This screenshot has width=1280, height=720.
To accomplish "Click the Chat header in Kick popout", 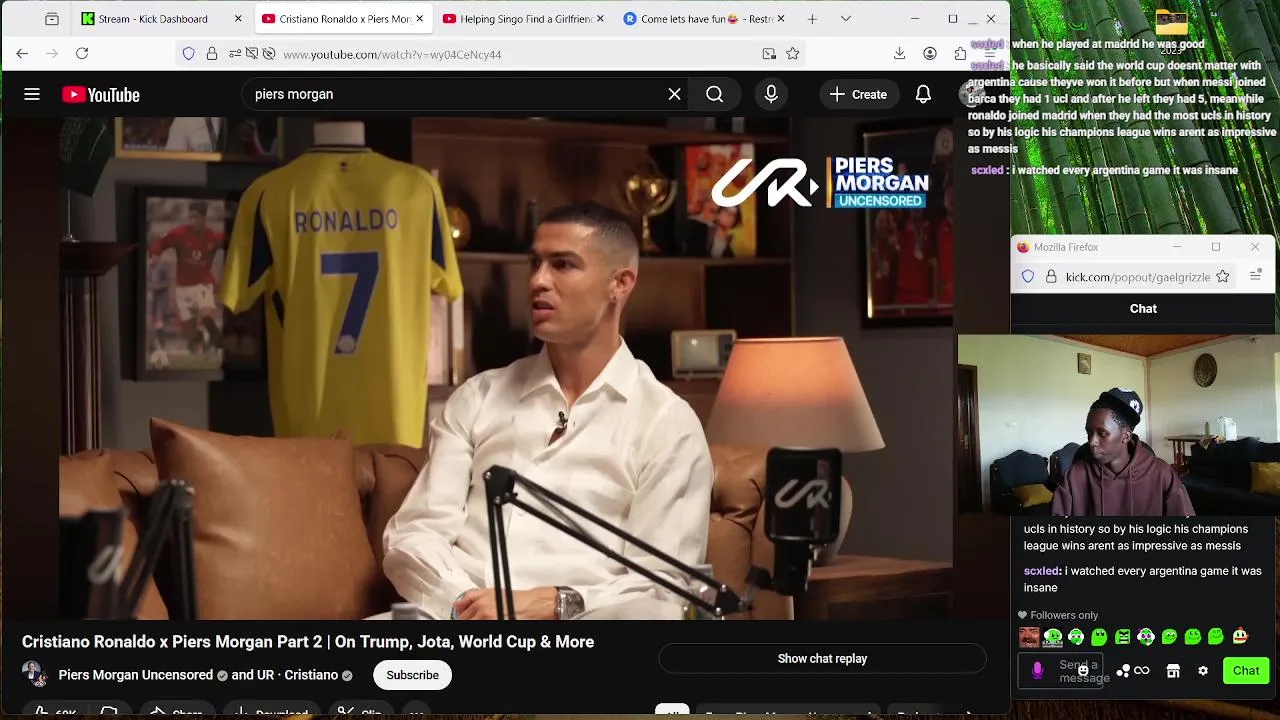I will (x=1143, y=309).
